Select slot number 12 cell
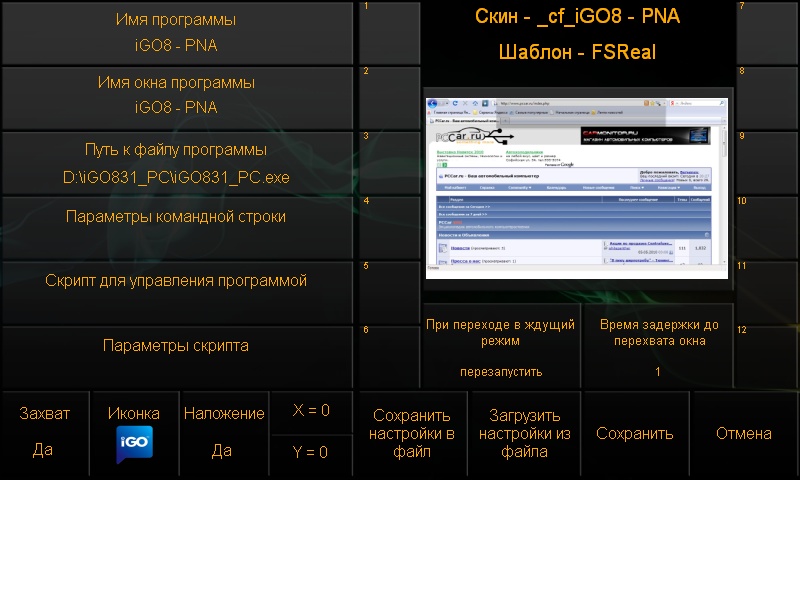Screen dimensions: 800x600 pyautogui.click(x=767, y=357)
